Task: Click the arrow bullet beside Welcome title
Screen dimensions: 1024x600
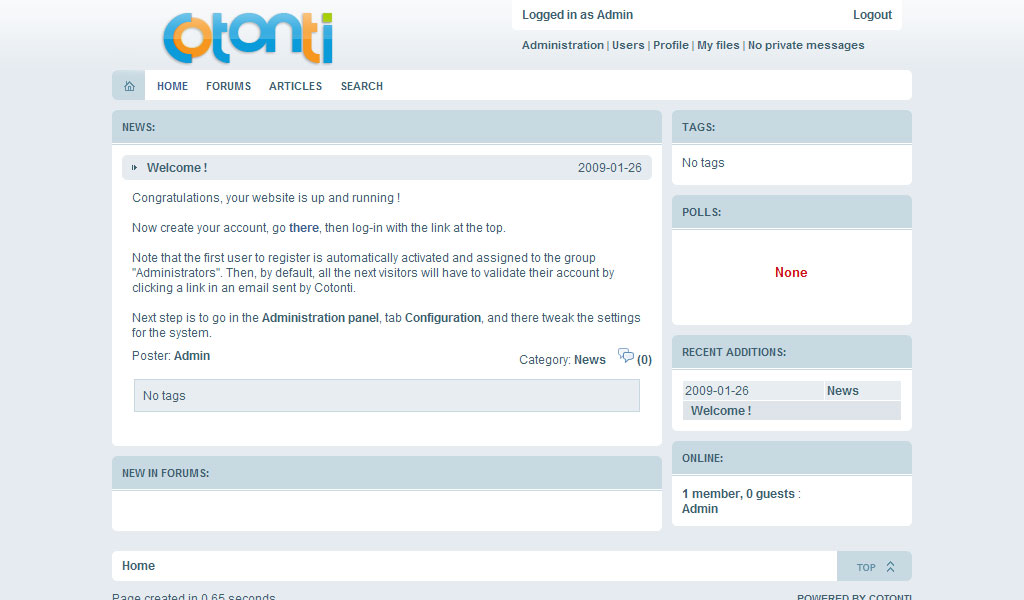Action: point(135,168)
